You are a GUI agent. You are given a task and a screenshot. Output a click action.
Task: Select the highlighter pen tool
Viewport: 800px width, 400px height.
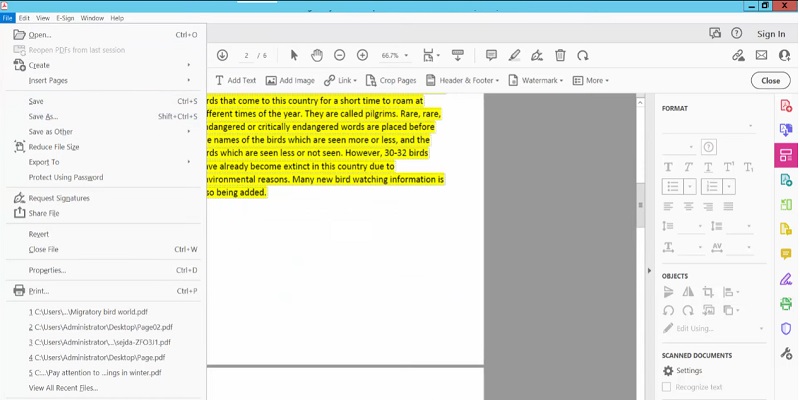pyautogui.click(x=514, y=55)
